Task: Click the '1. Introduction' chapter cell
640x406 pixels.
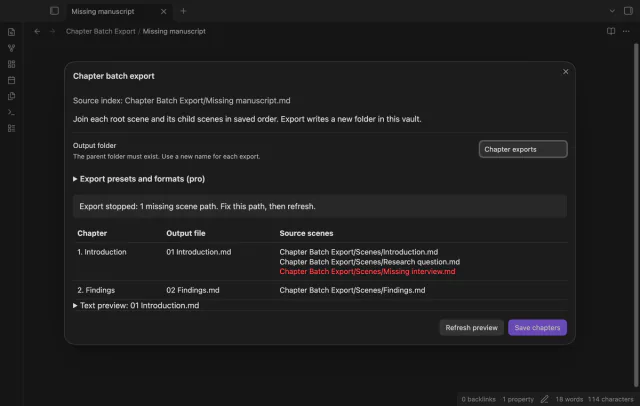Action: (x=102, y=252)
